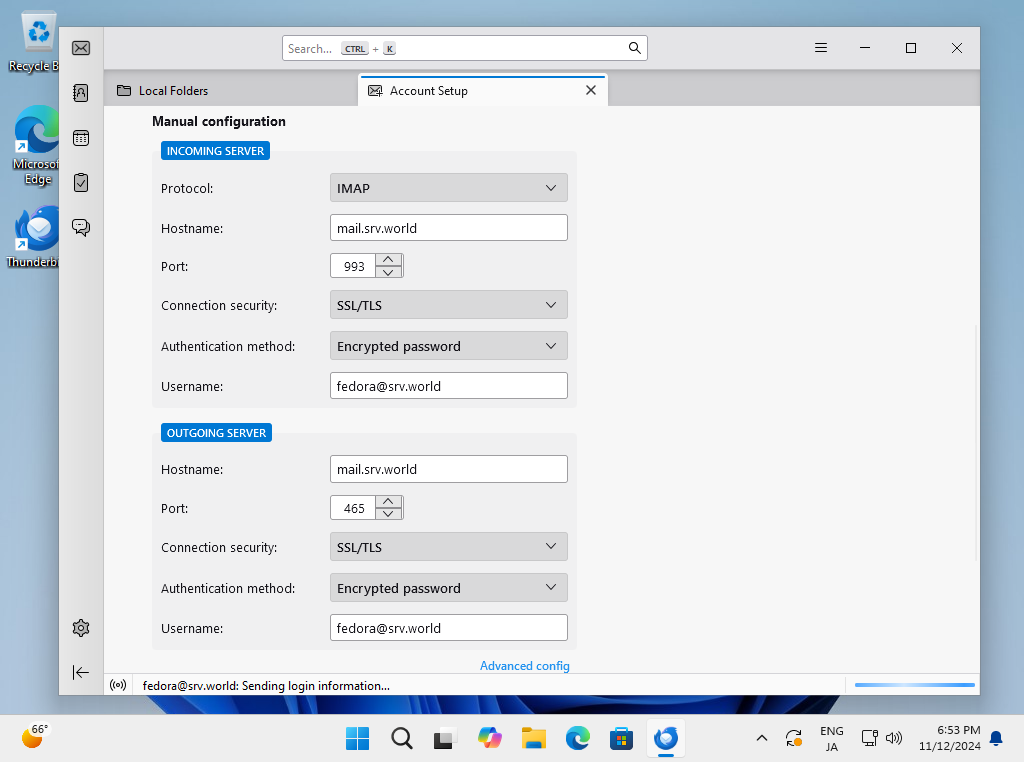Open the outgoing Authentication method dropdown
1024x762 pixels.
(448, 587)
